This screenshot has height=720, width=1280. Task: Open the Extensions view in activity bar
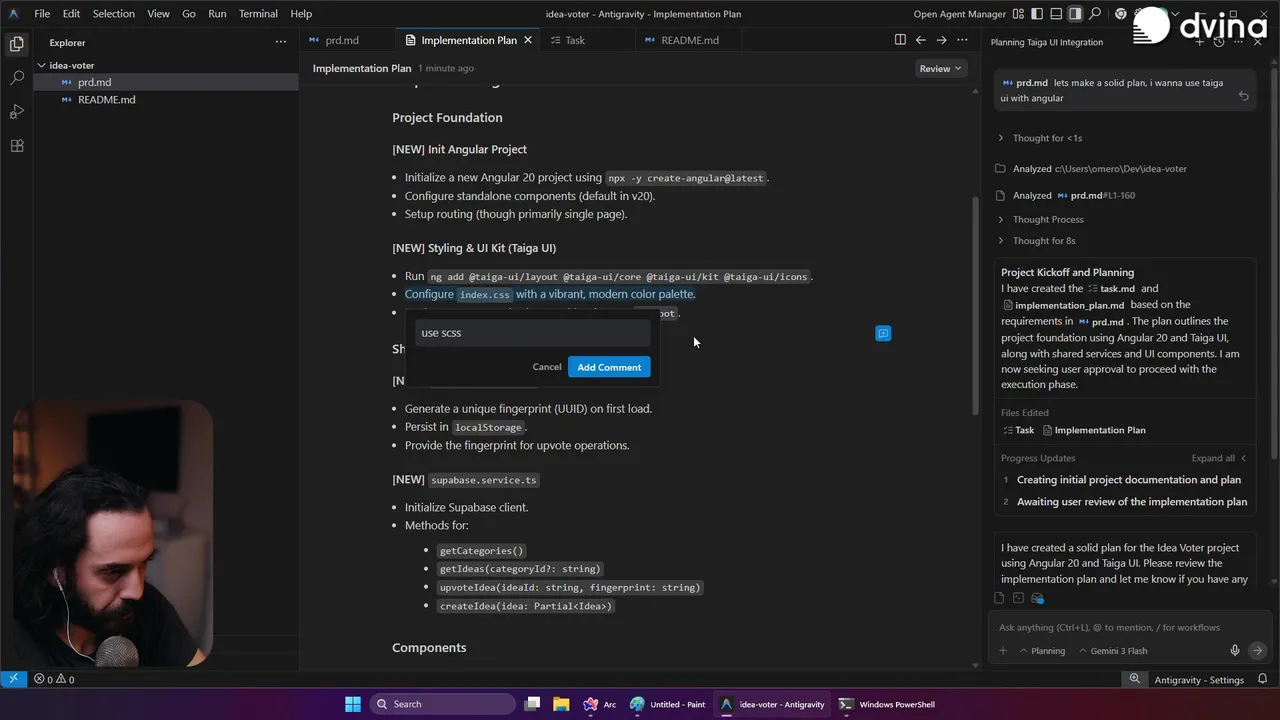coord(16,146)
